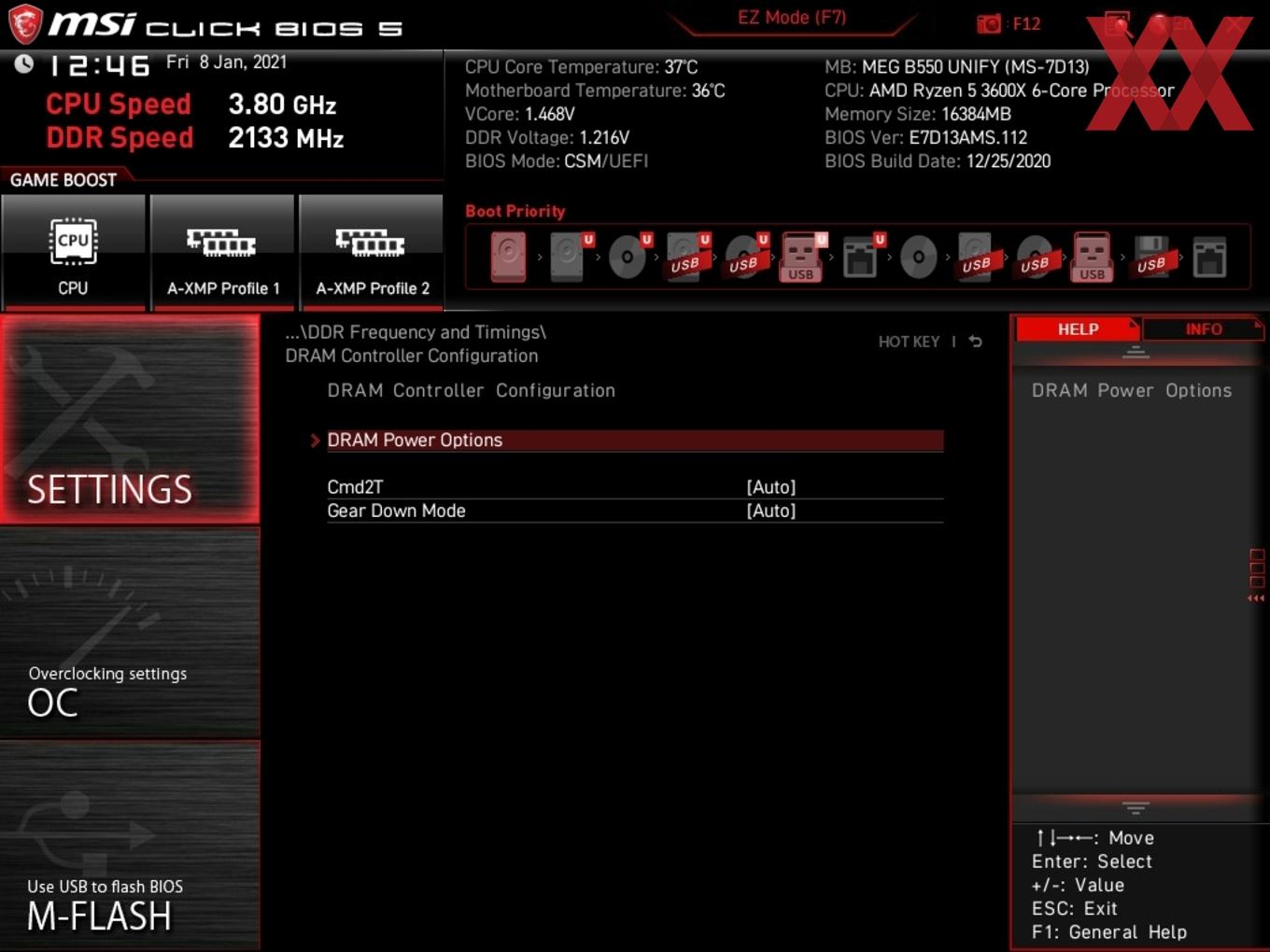Open the OC overclocking settings tile
1270x952 pixels.
click(x=130, y=634)
